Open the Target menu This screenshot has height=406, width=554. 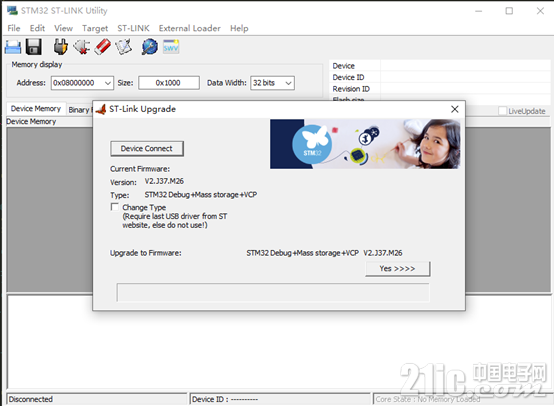pyautogui.click(x=95, y=28)
